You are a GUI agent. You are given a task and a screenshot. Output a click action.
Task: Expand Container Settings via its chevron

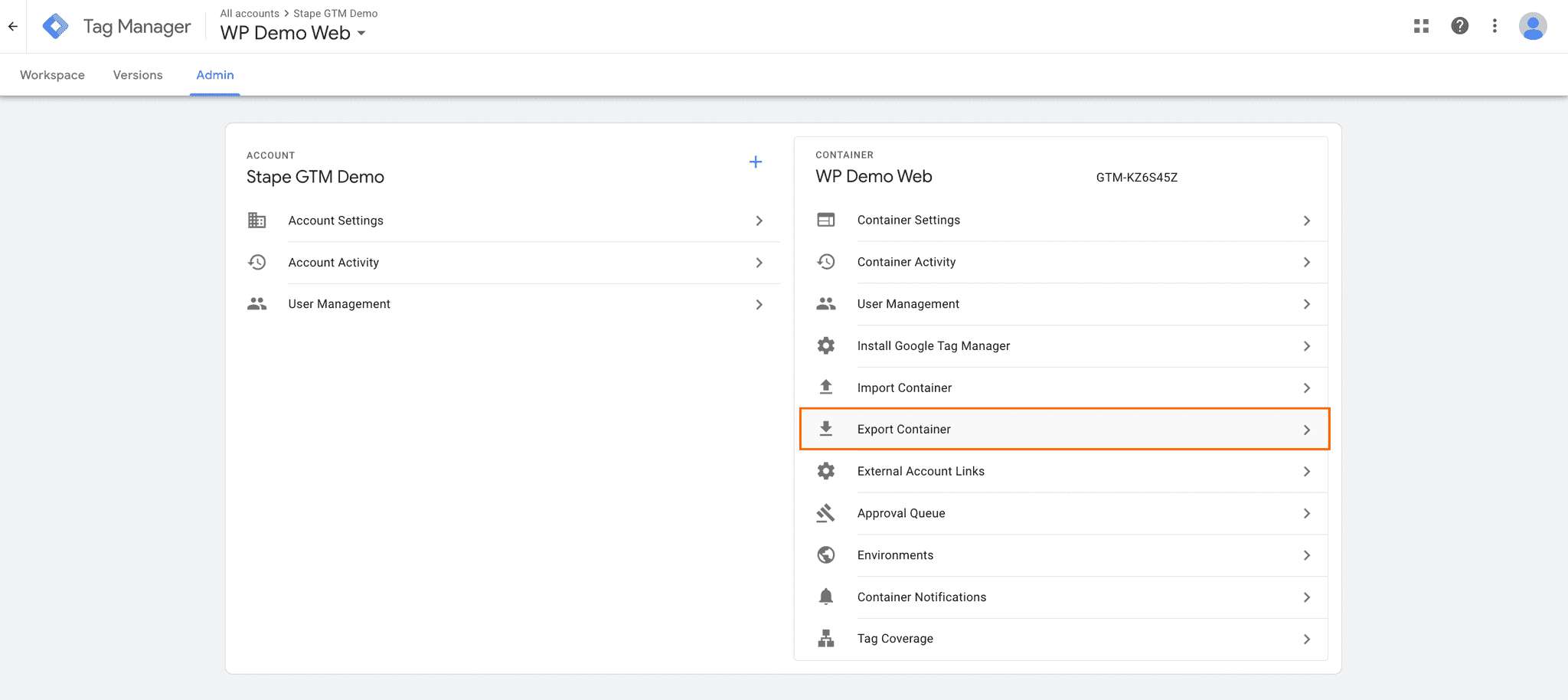pyautogui.click(x=1307, y=221)
